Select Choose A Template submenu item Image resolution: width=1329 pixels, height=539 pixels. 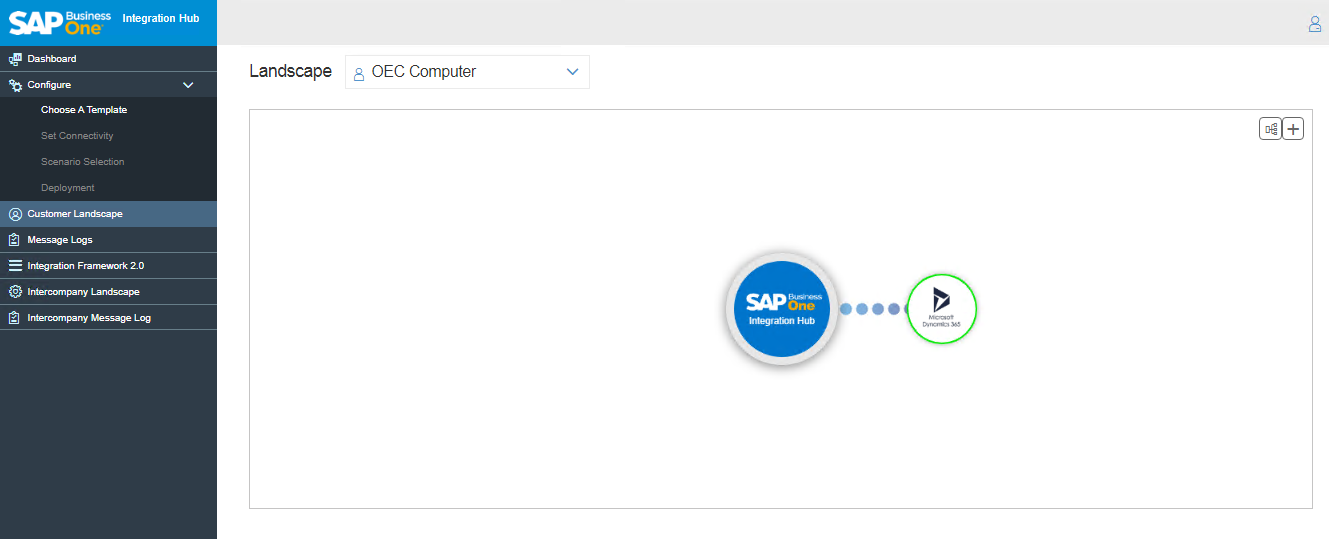(x=84, y=110)
